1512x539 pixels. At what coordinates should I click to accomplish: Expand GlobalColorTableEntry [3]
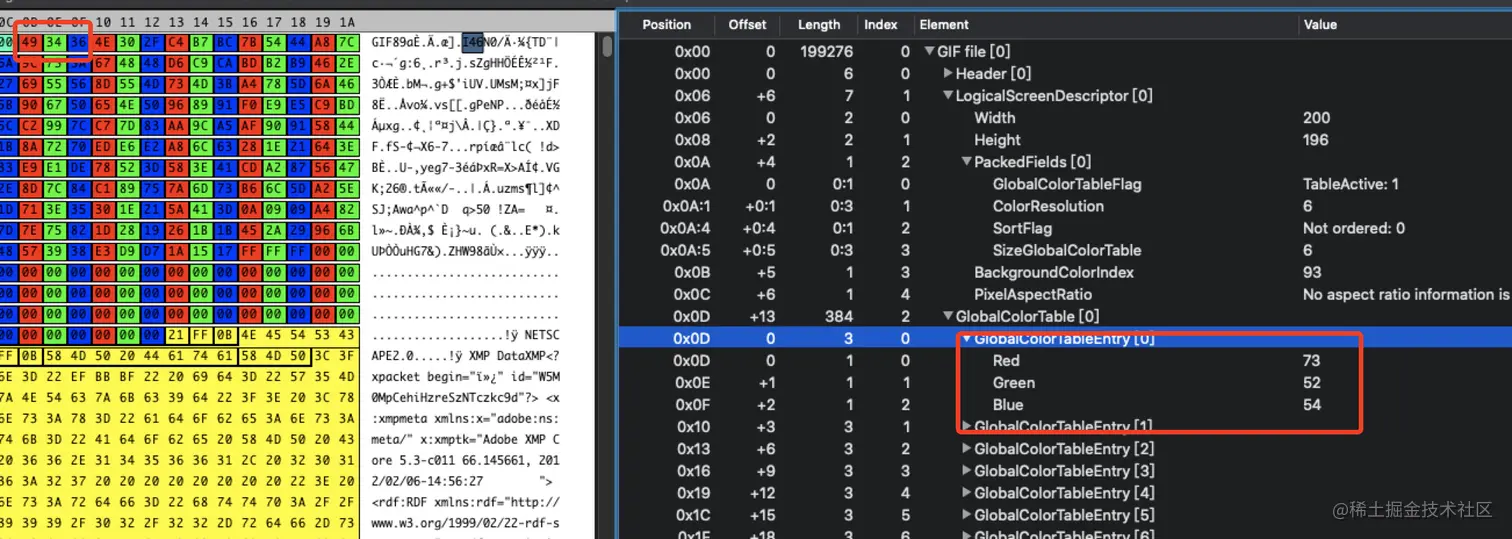tap(966, 471)
